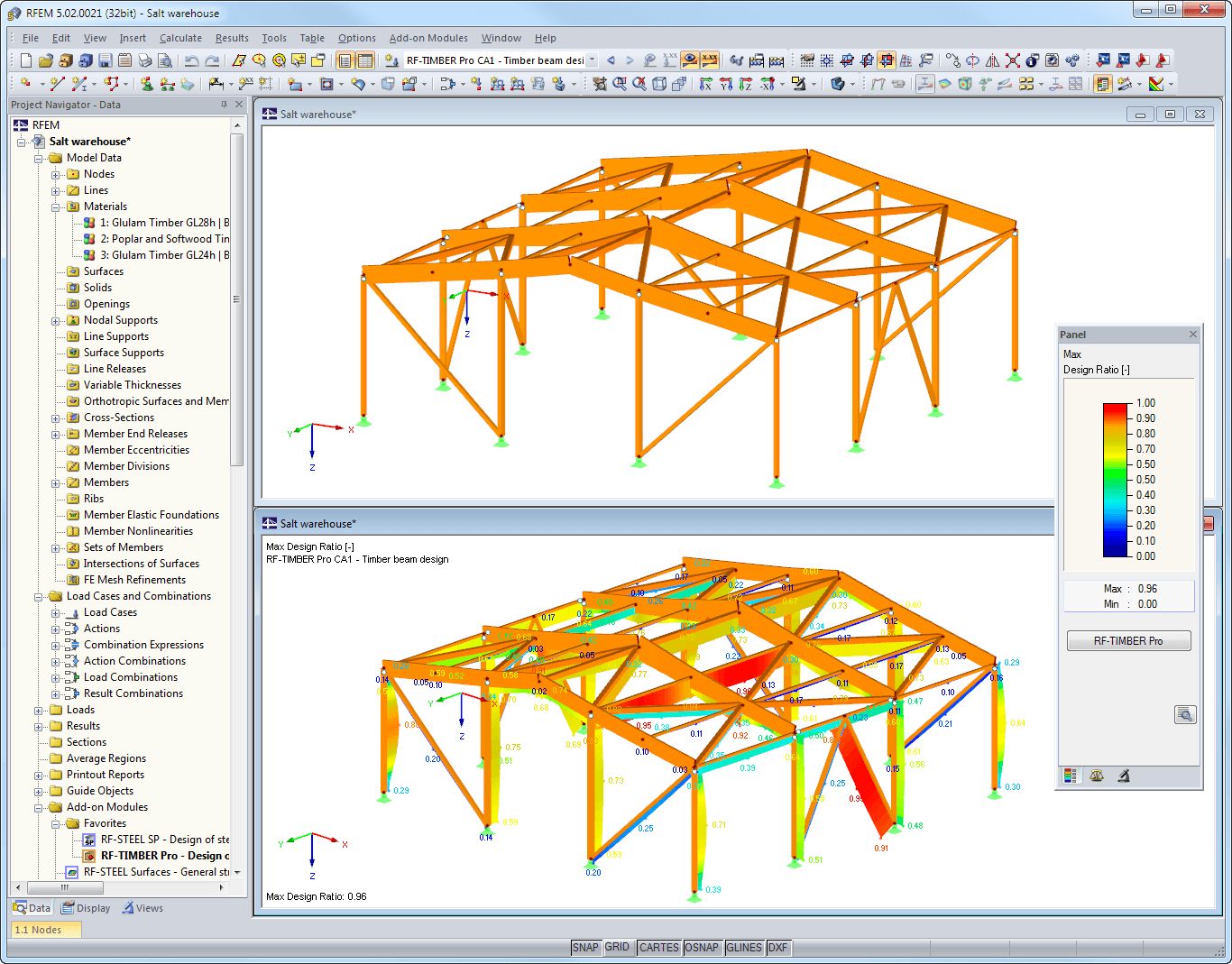This screenshot has height=964, width=1232.
Task: Open a file using the Open folder icon
Action: coord(48,61)
